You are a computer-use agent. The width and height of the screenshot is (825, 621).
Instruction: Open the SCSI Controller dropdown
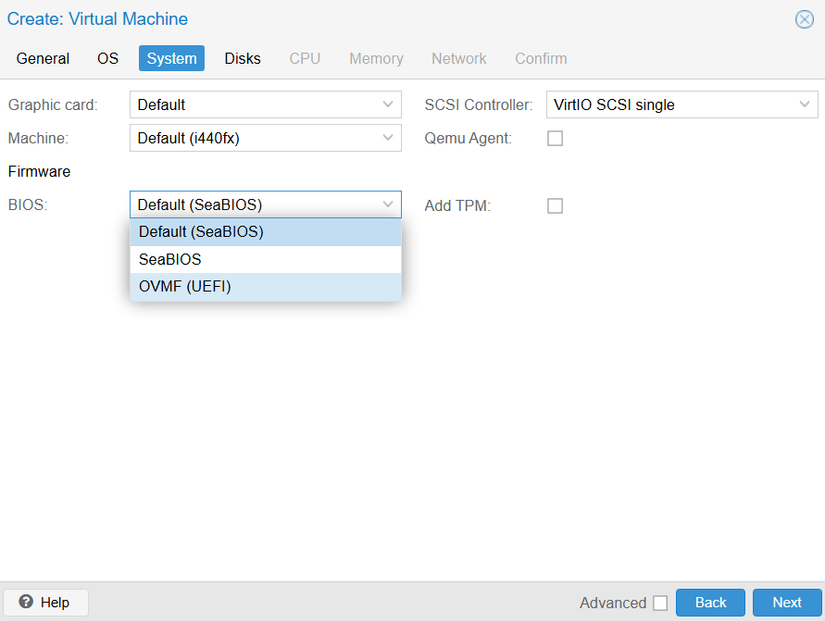(805, 104)
